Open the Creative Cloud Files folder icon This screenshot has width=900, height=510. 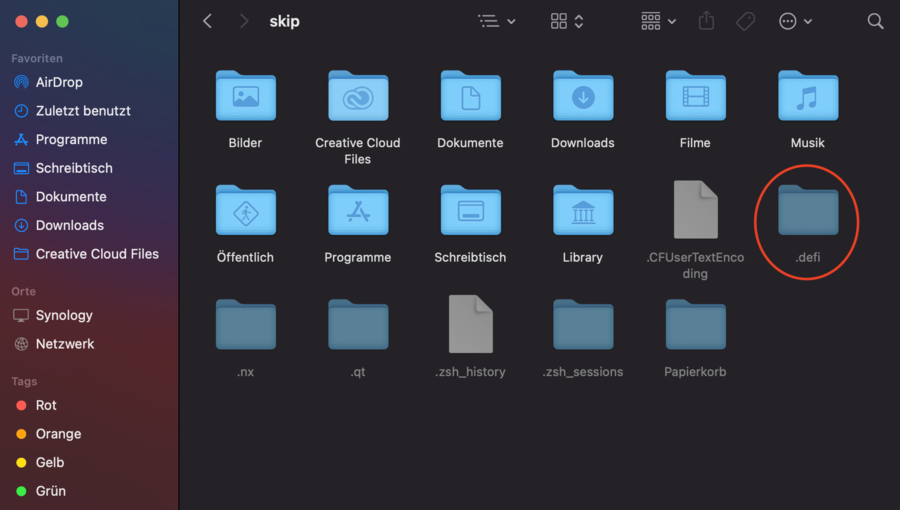[x=357, y=97]
